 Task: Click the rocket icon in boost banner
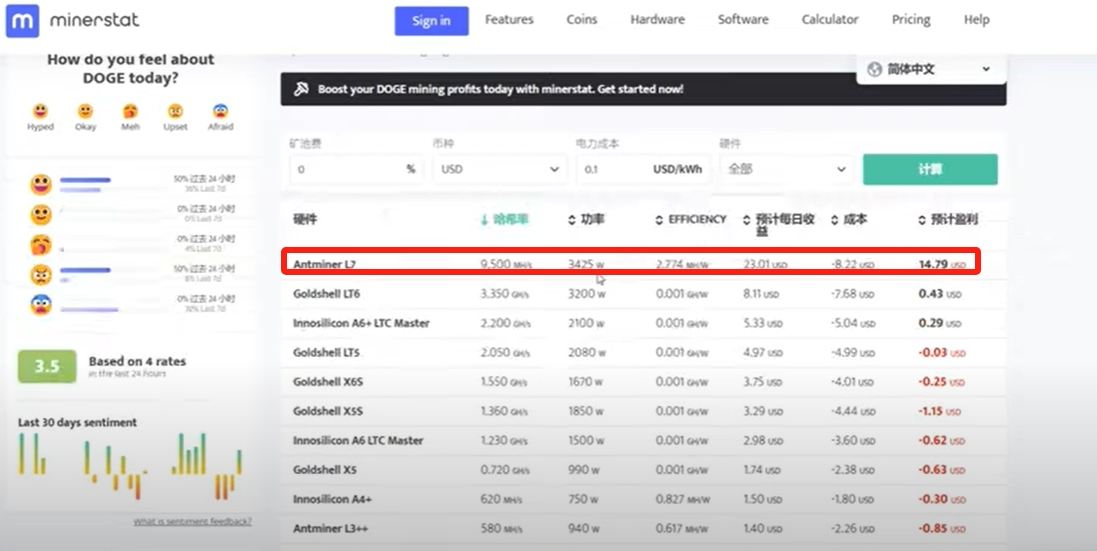pyautogui.click(x=301, y=89)
